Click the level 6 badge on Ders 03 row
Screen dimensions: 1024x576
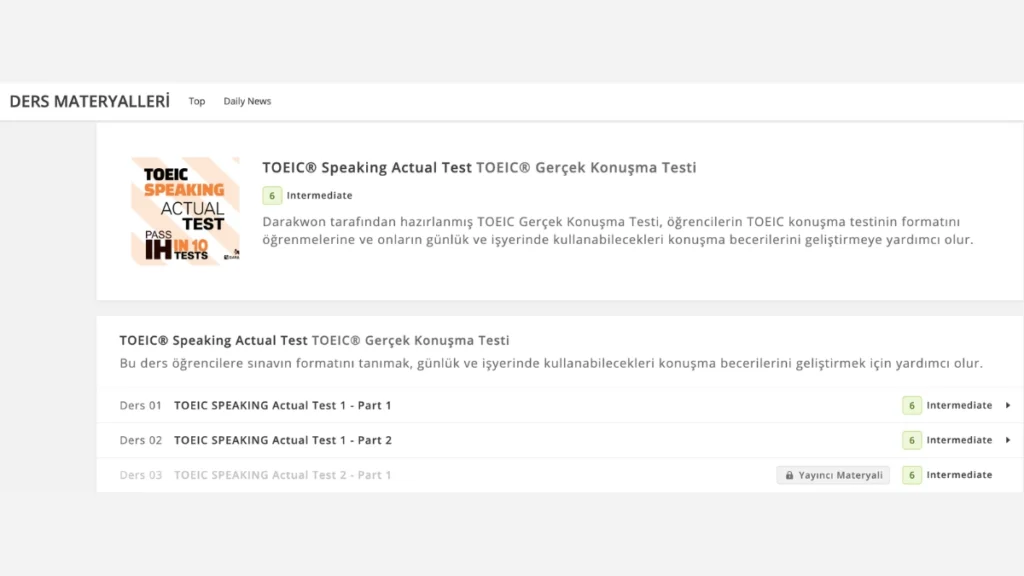pyautogui.click(x=912, y=475)
